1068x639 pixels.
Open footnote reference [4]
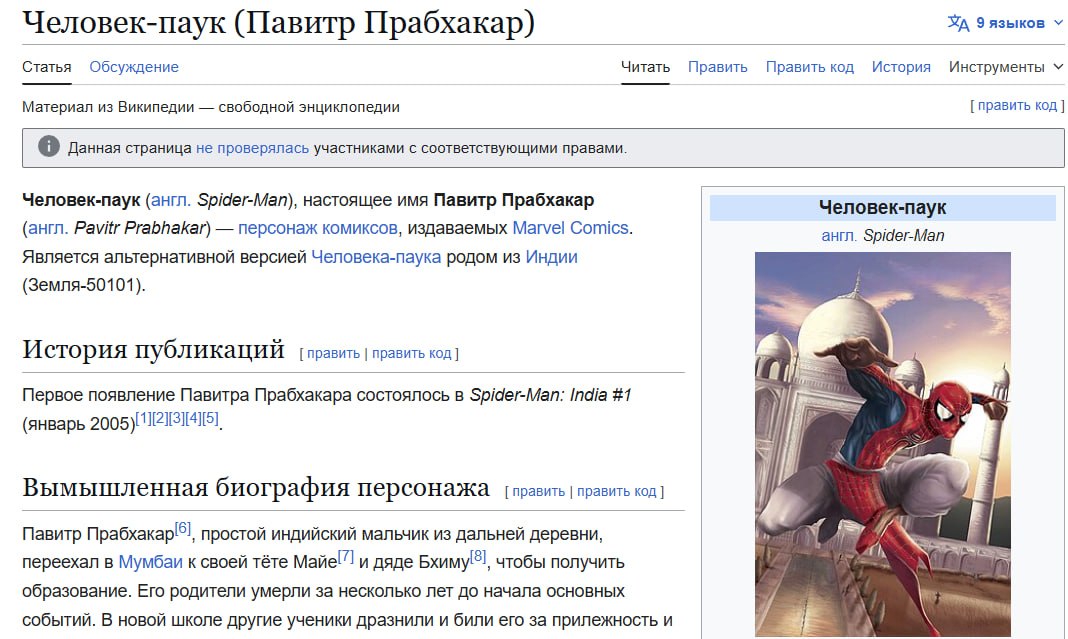(x=193, y=418)
